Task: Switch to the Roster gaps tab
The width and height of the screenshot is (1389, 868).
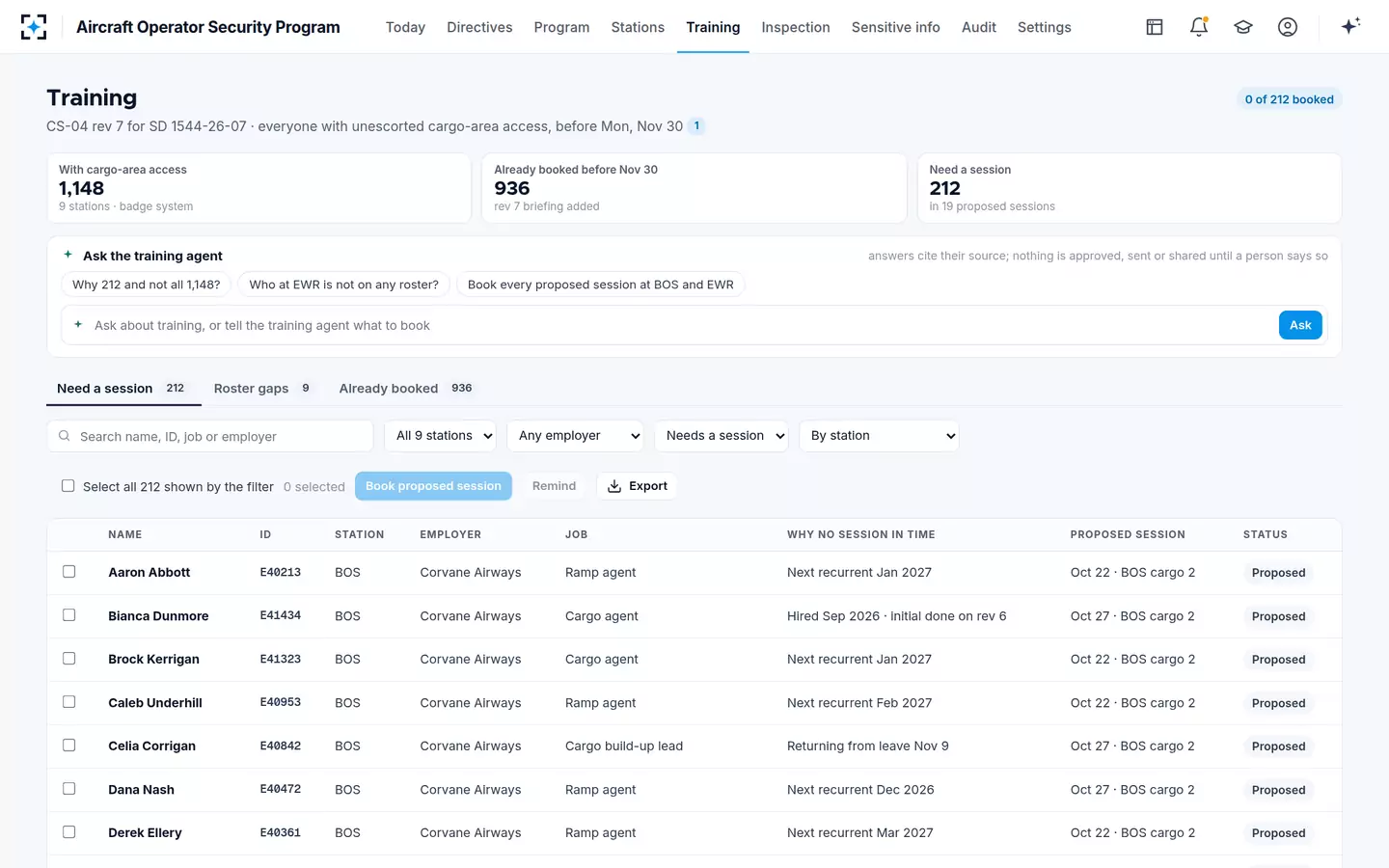Action: coord(263,389)
